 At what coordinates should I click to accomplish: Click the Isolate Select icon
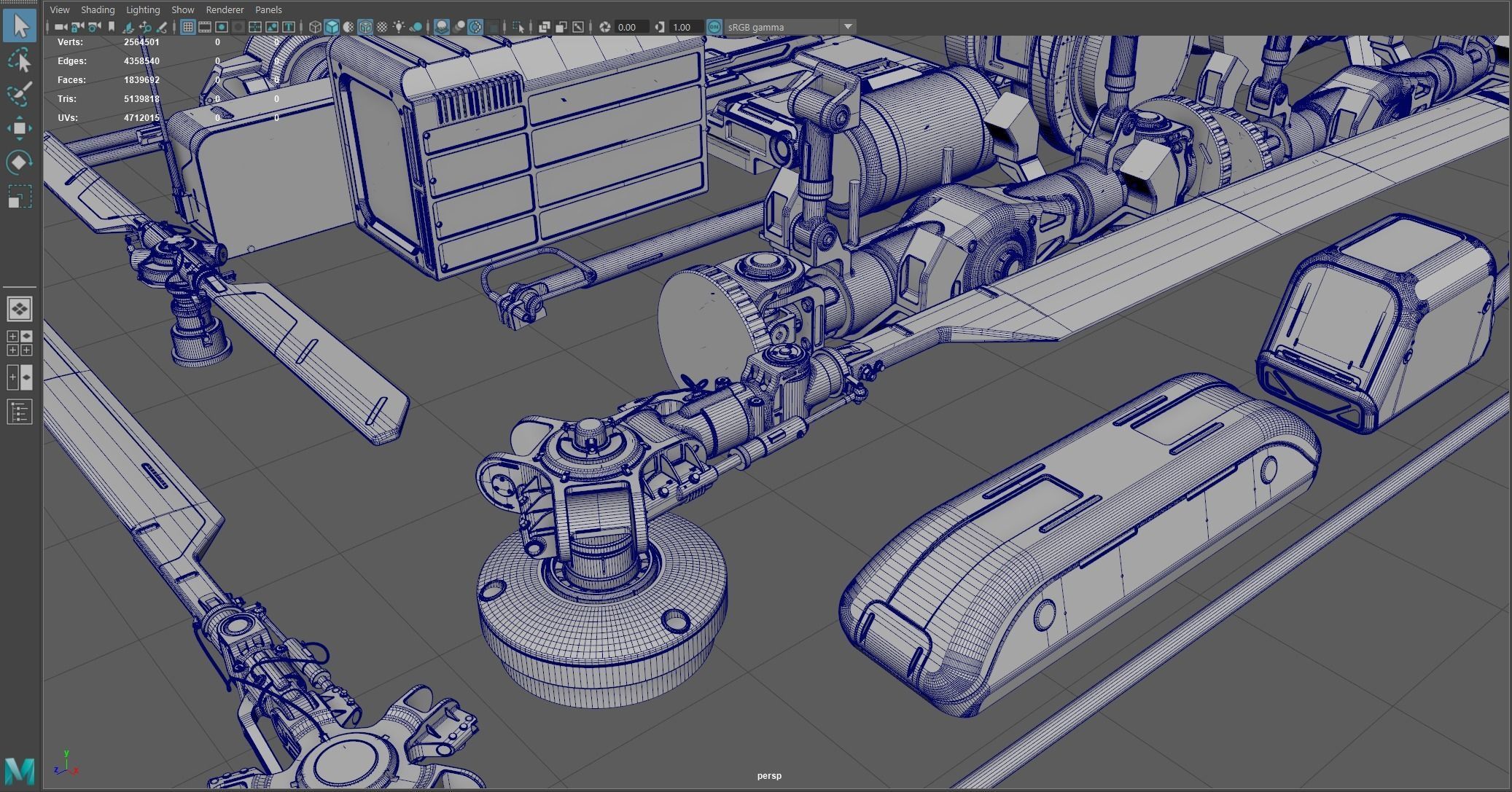(518, 27)
